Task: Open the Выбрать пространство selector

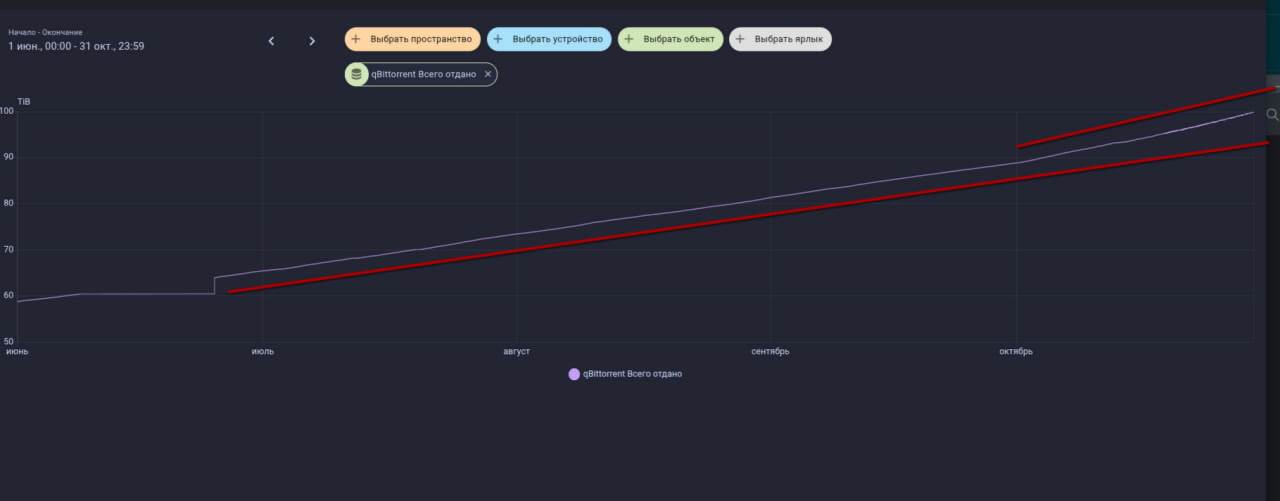Action: click(x=420, y=39)
